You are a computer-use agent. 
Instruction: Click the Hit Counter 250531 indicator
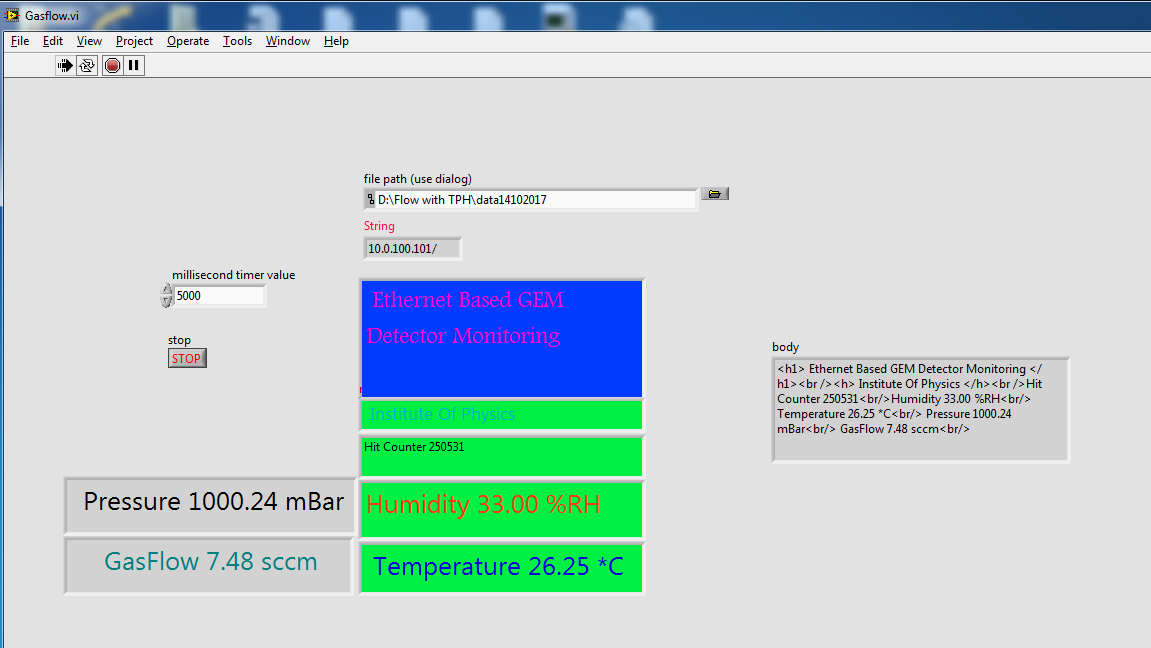tap(502, 456)
